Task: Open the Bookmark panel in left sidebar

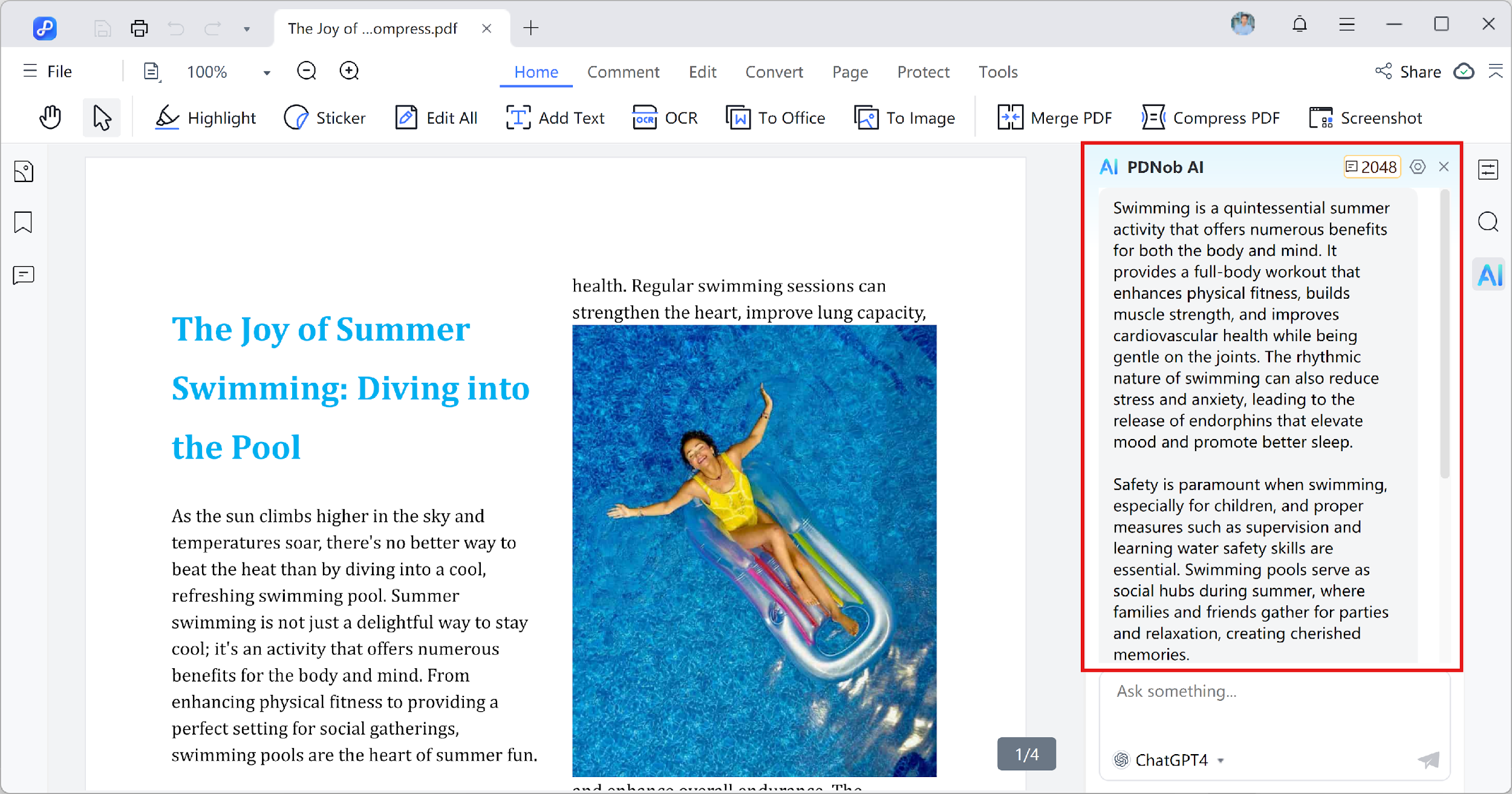Action: point(24,222)
